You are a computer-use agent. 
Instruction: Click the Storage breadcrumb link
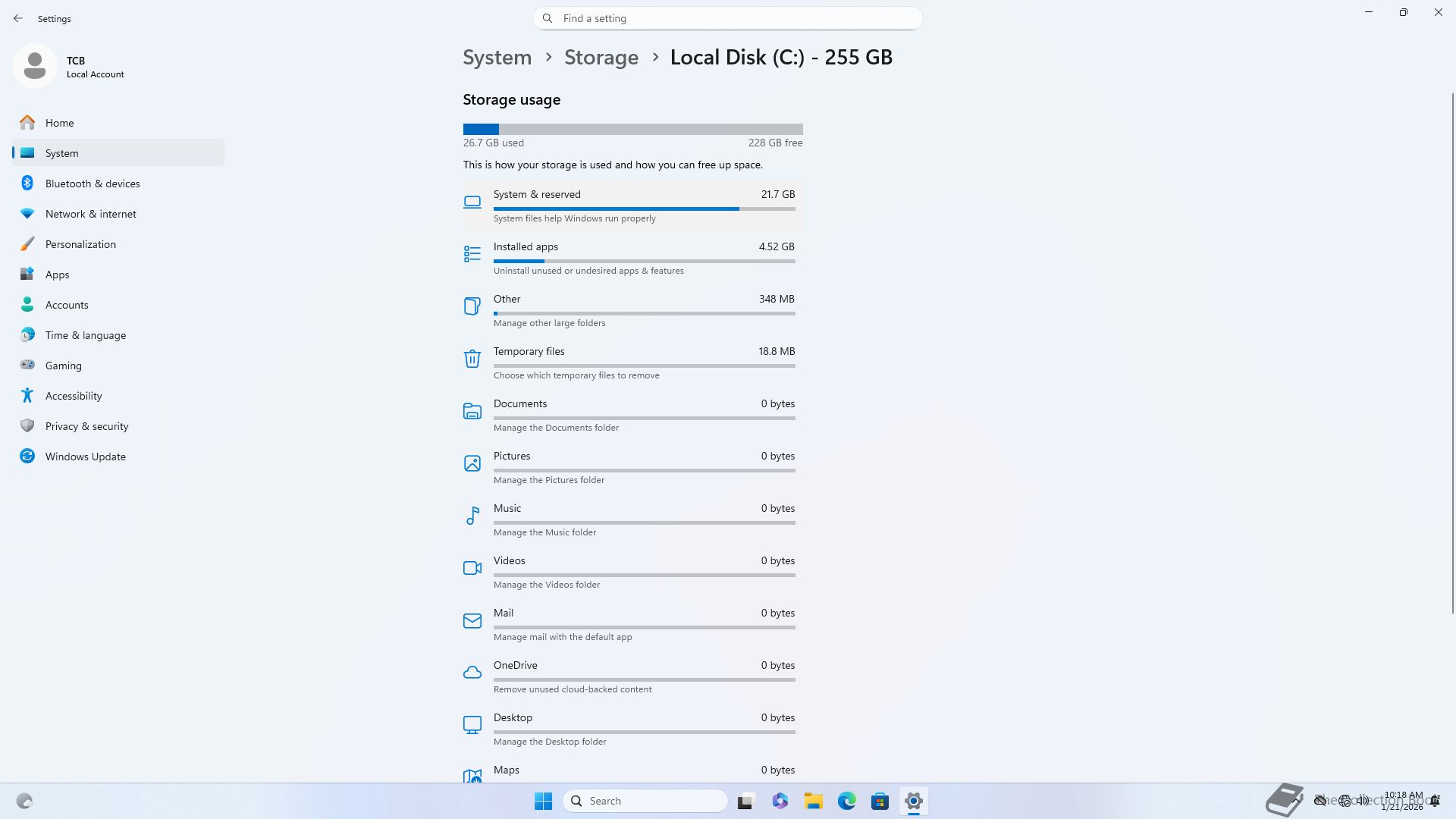[601, 58]
